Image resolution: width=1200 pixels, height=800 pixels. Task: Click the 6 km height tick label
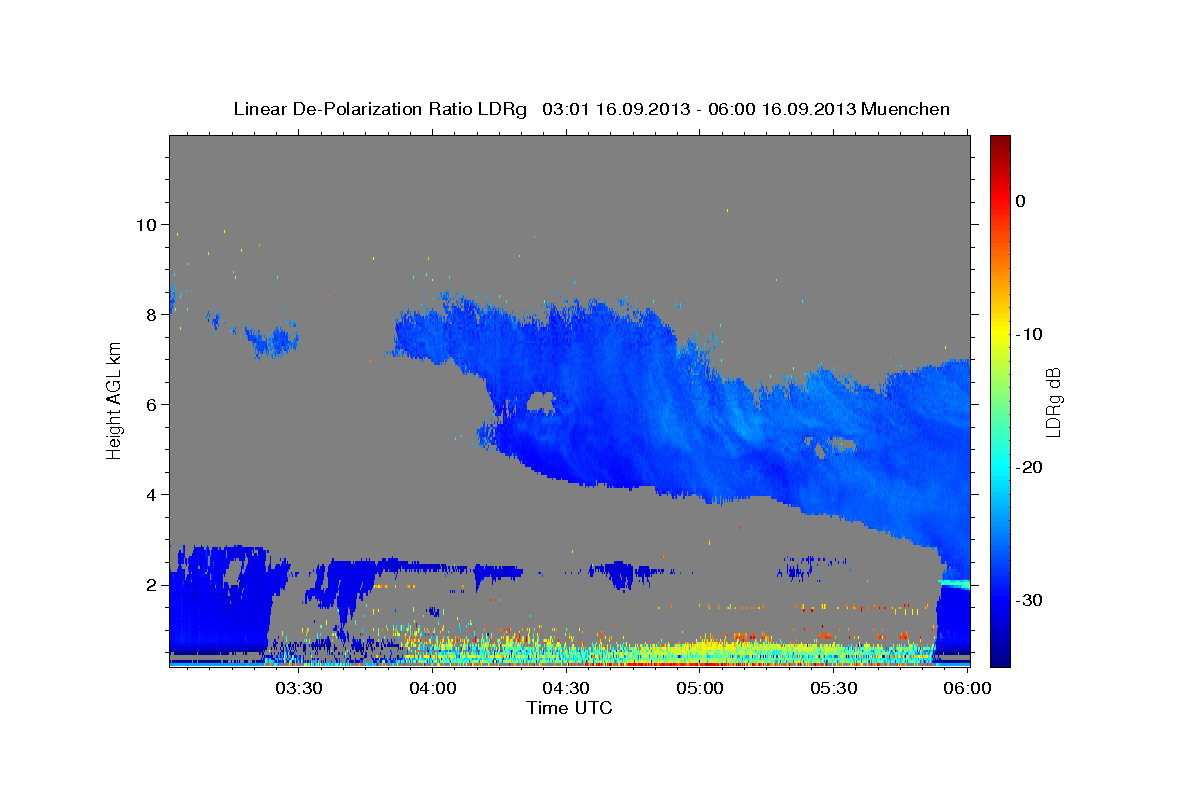click(x=153, y=404)
